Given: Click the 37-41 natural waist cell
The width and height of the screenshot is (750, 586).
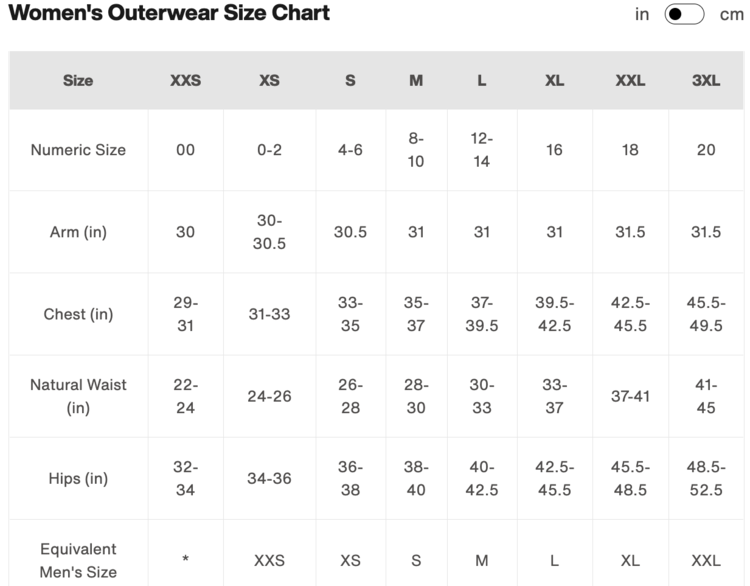Looking at the screenshot, I should coord(630,396).
